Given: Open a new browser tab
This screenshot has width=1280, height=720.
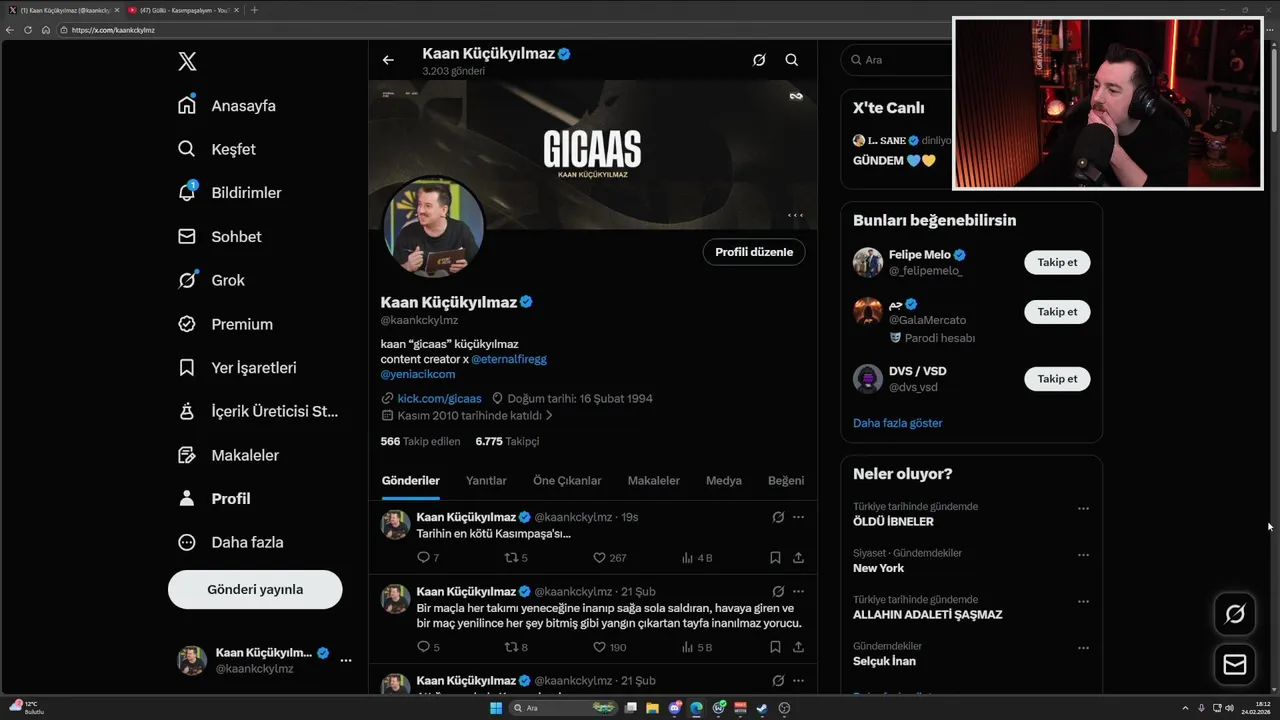Looking at the screenshot, I should point(254,10).
